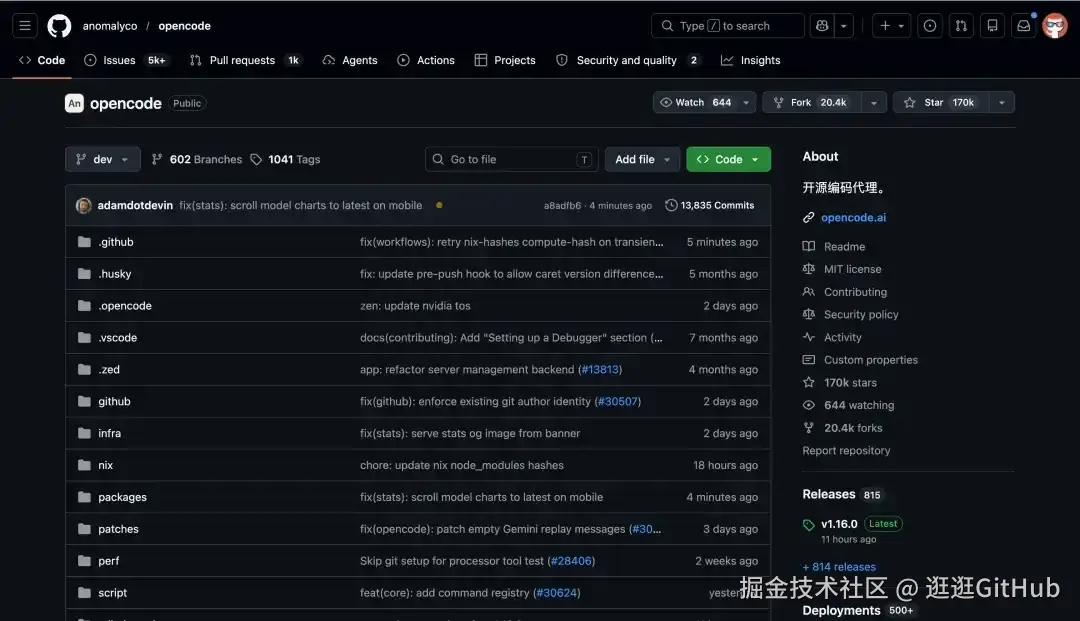Open Custom properties link
This screenshot has height=621, width=1080.
tap(870, 359)
